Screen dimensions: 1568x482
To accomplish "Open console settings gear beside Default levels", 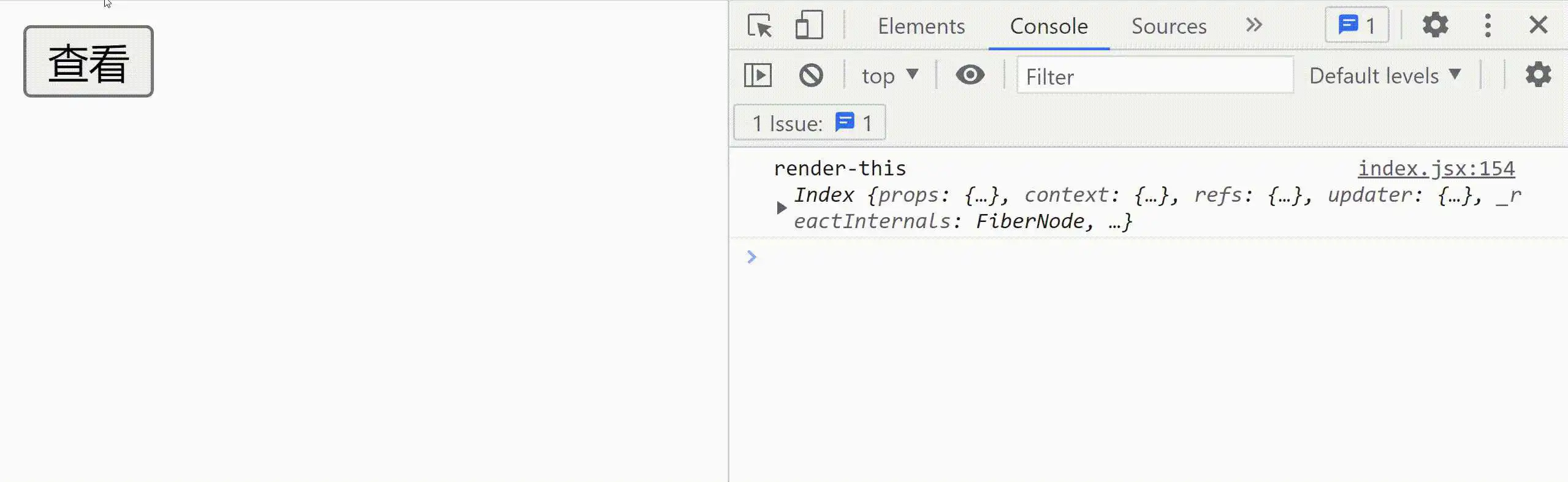I will (x=1538, y=75).
